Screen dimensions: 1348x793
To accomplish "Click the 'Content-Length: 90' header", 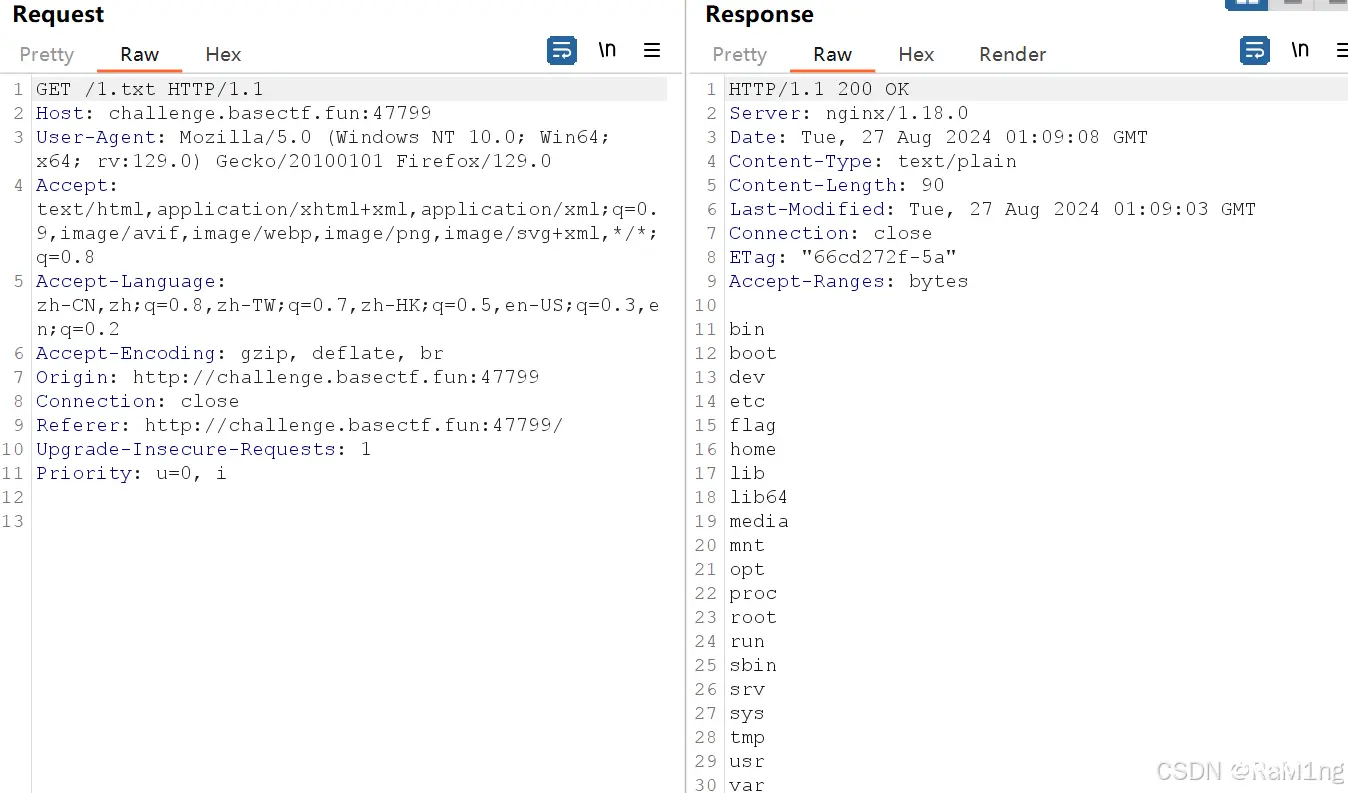I will click(x=837, y=185).
